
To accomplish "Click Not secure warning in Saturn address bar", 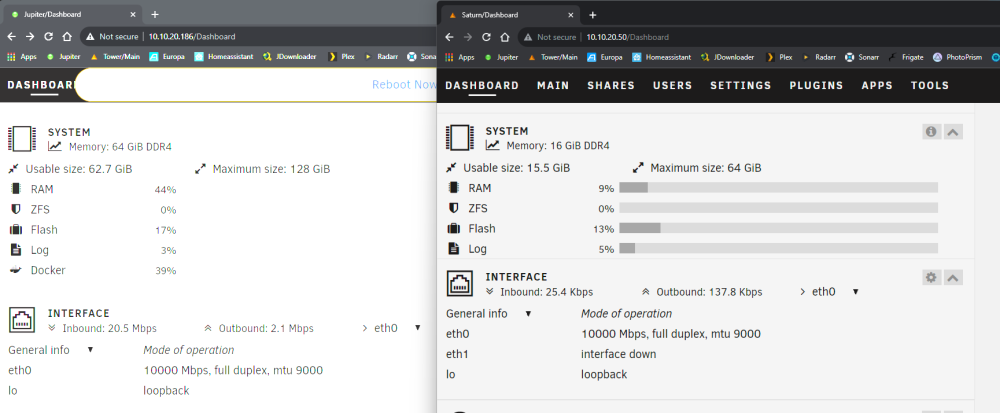I will [552, 37].
